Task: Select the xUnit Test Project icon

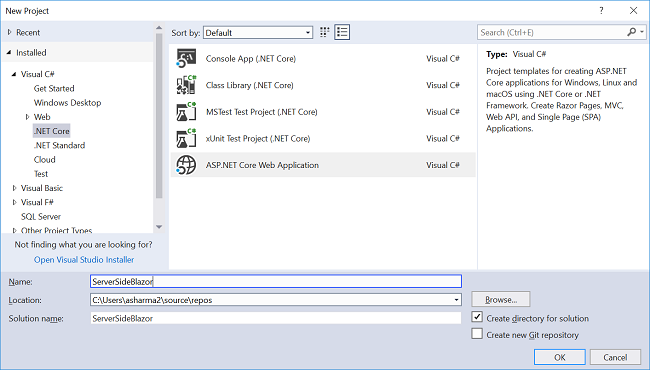Action: coord(186,138)
